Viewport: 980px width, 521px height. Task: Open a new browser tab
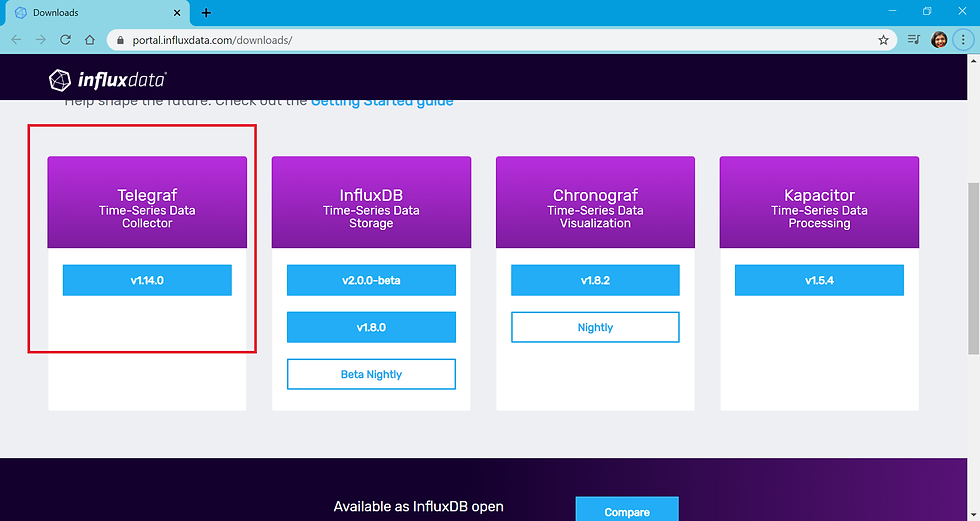click(206, 12)
